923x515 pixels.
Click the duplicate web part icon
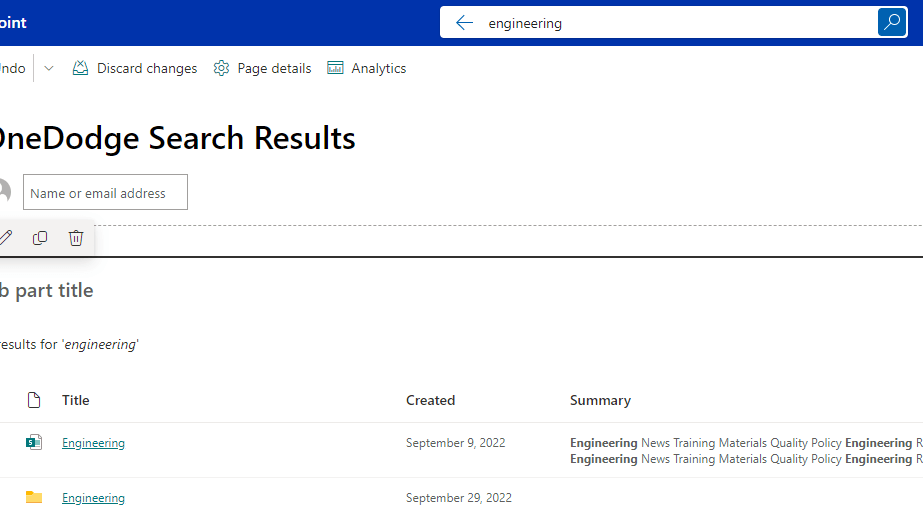pos(40,238)
